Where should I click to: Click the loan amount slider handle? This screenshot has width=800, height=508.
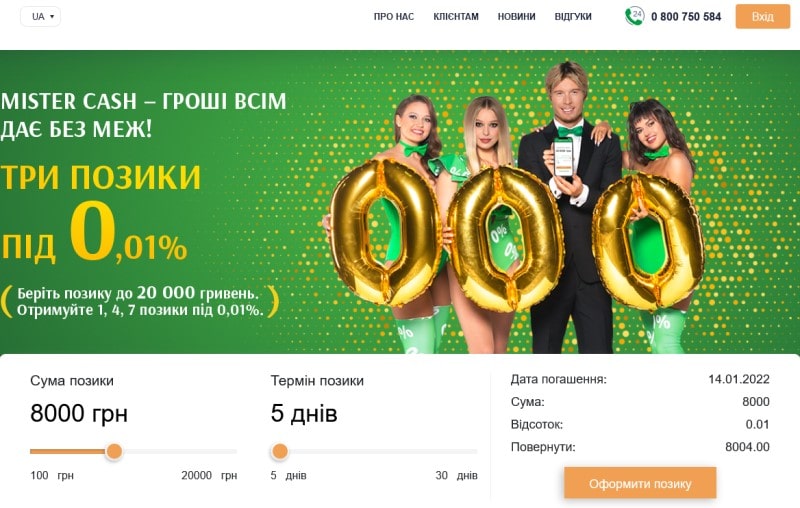point(114,451)
